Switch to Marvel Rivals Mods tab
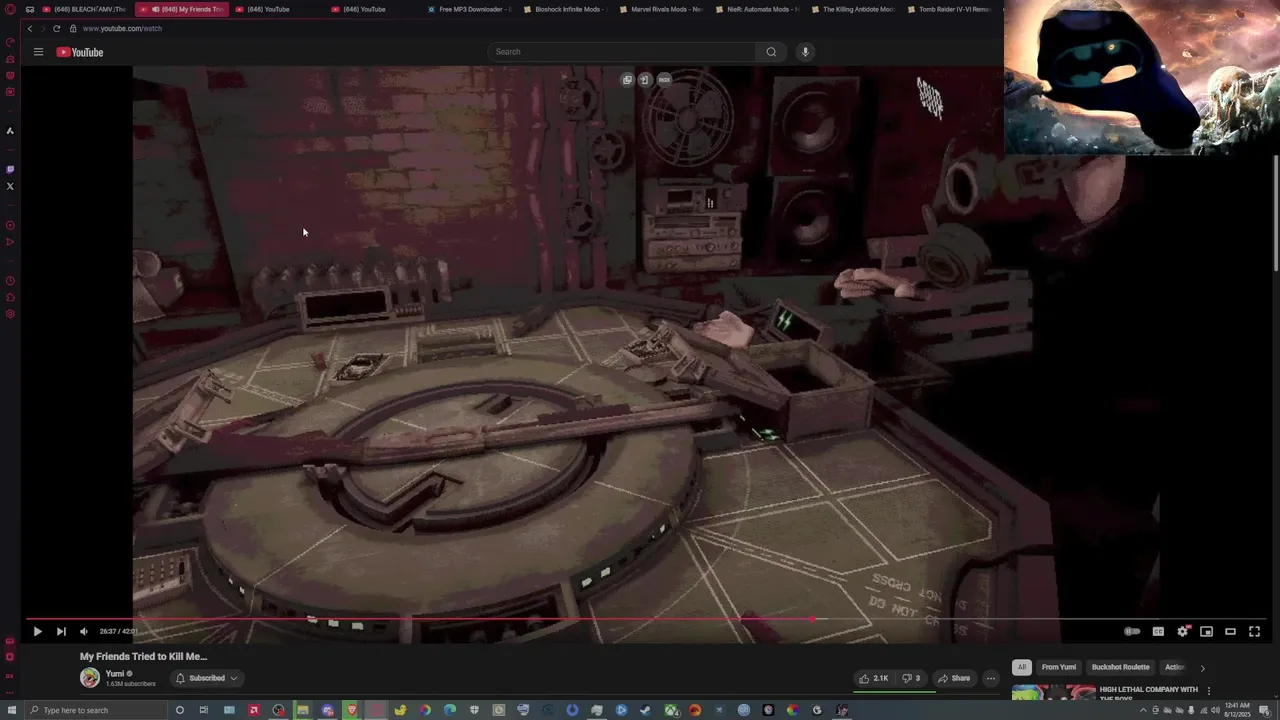Image resolution: width=1280 pixels, height=720 pixels. coord(661,9)
